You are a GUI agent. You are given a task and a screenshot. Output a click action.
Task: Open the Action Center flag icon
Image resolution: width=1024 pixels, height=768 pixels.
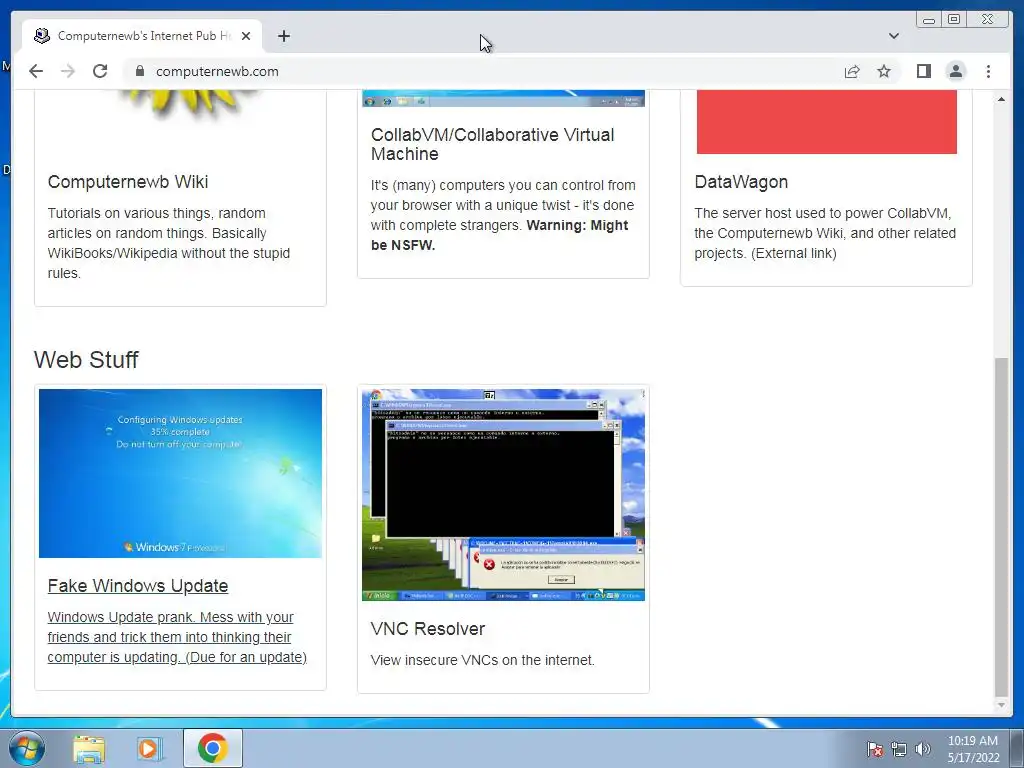pyautogui.click(x=874, y=749)
